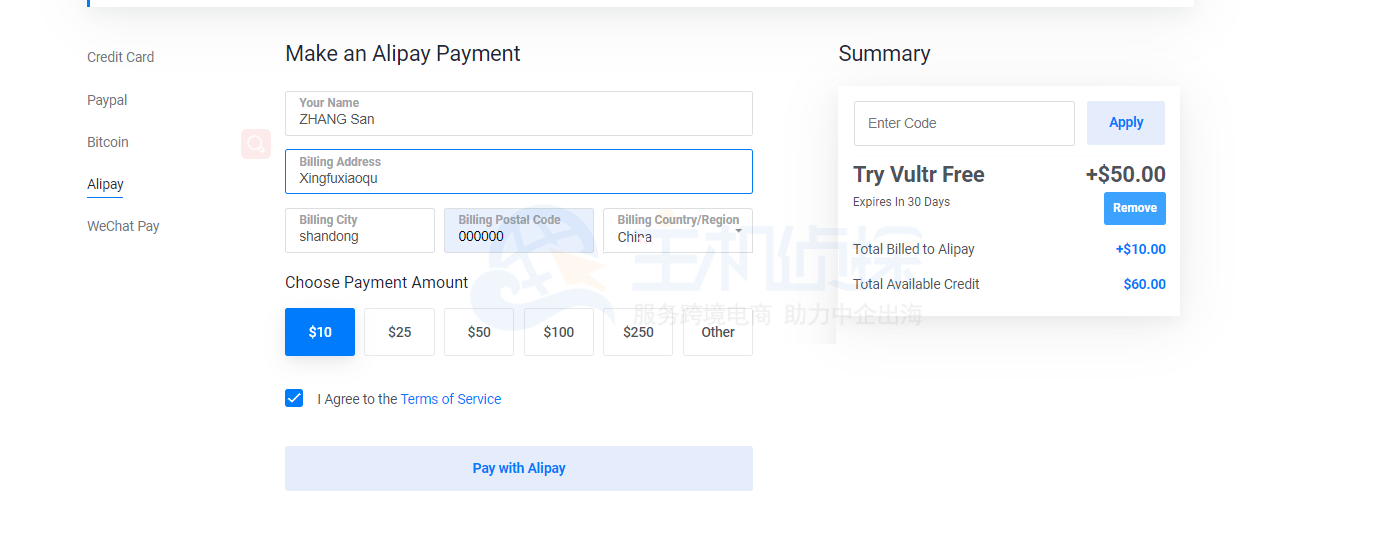Uncheck the Terms of Service agreement checkbox
This screenshot has height=540, width=1390.
tap(294, 398)
